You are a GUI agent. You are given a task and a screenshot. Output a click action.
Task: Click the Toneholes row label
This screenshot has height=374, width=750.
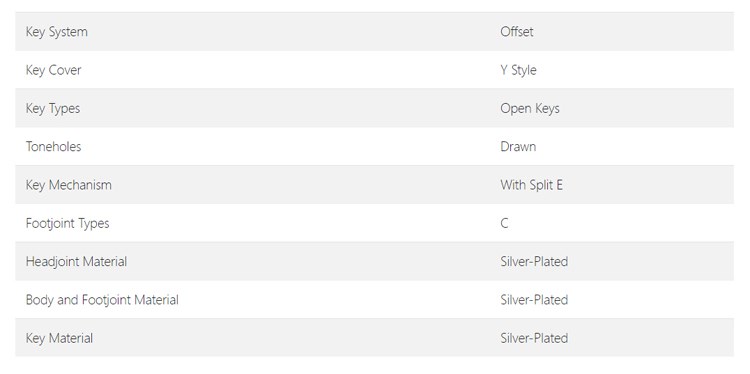(x=54, y=146)
